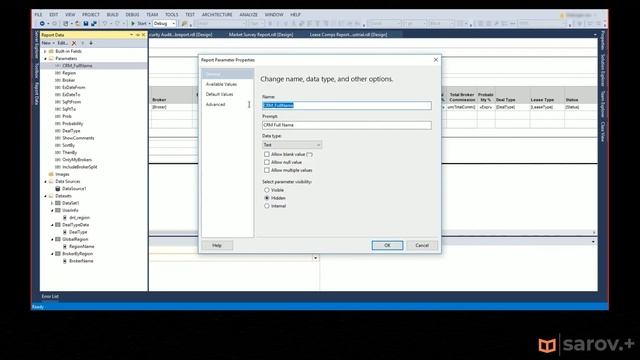Image resolution: width=640 pixels, height=360 pixels.
Task: Open the Debug configuration dropdown
Action: (x=164, y=24)
